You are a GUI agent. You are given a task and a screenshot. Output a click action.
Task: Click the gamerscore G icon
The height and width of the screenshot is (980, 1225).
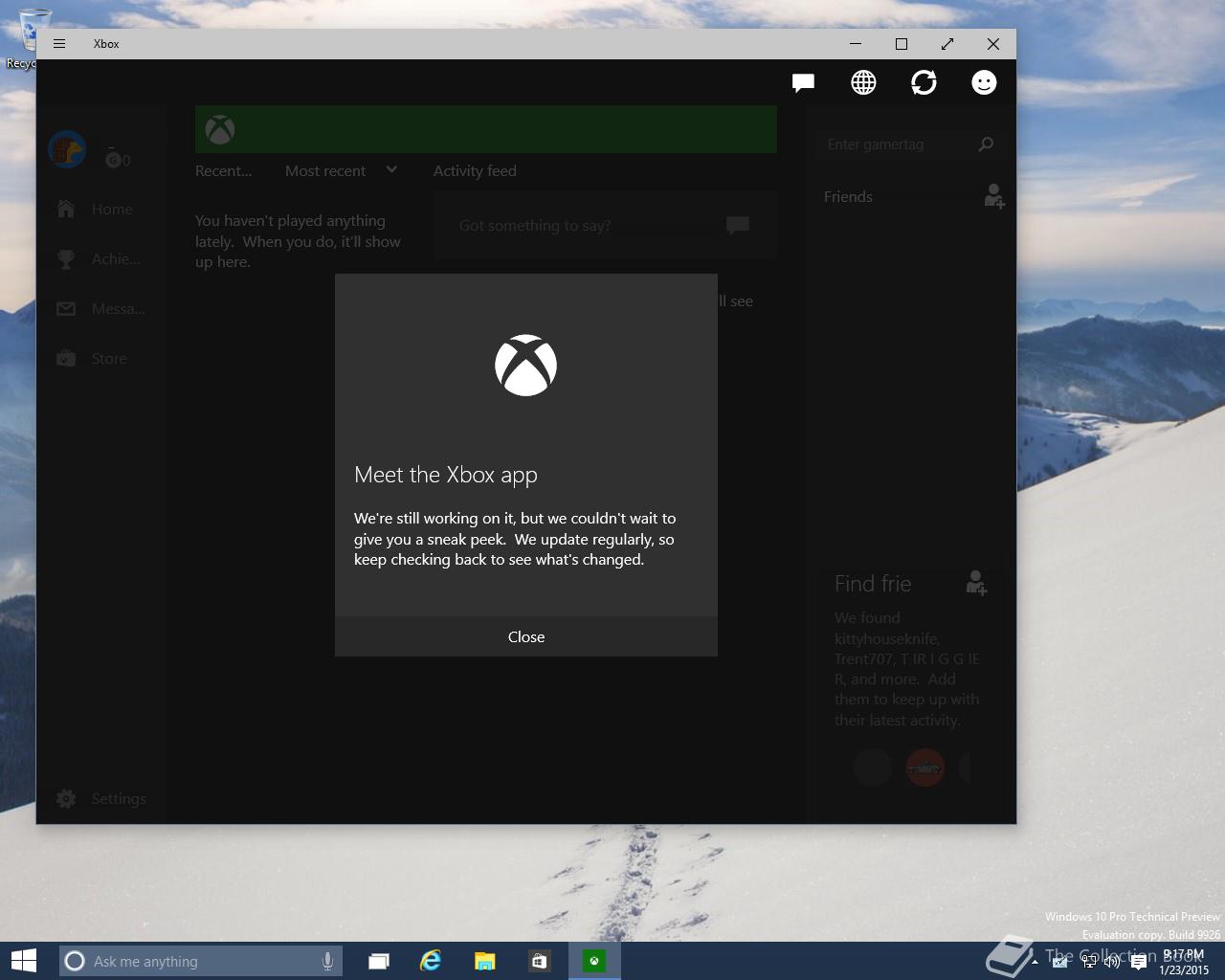[113, 160]
